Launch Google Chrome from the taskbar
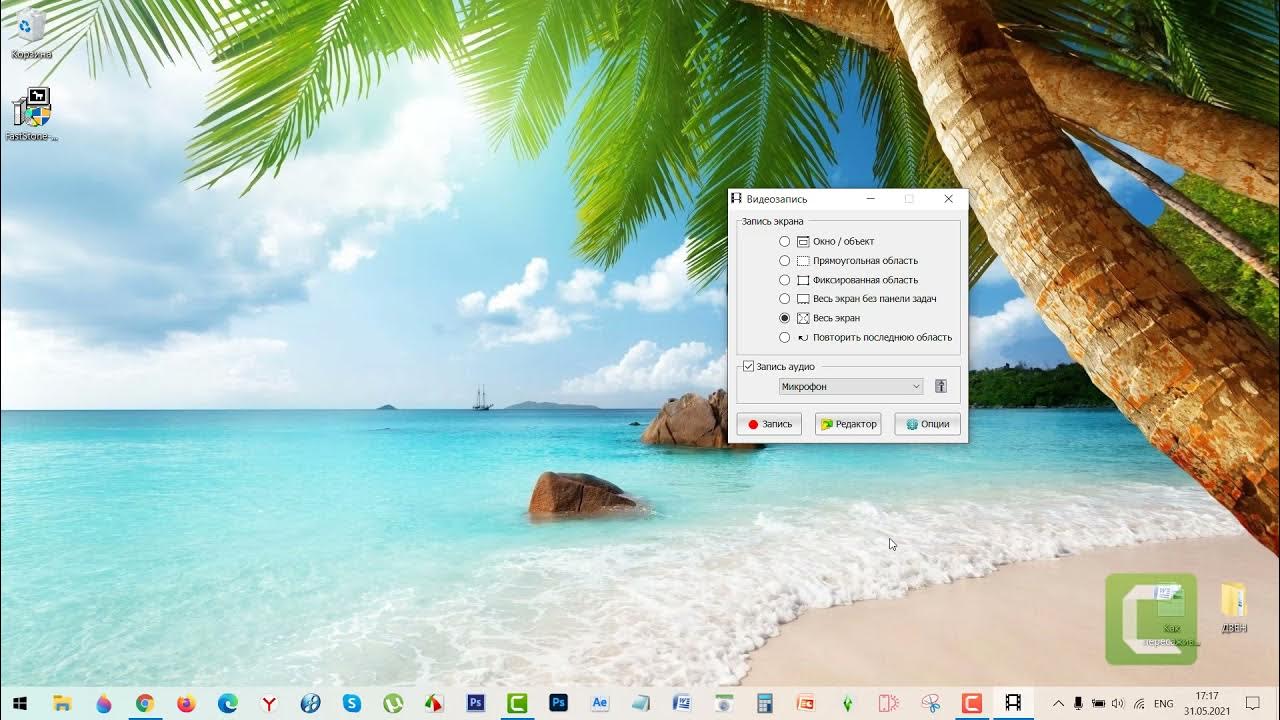1280x720 pixels. [x=145, y=703]
